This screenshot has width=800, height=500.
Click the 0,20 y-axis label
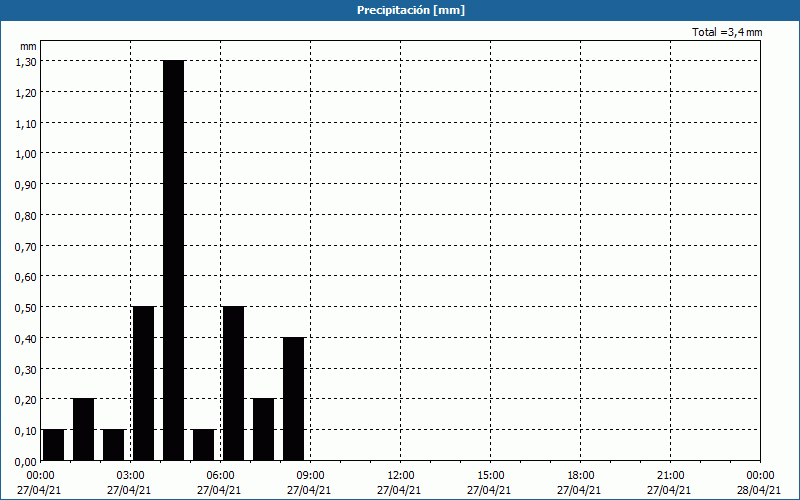click(x=25, y=399)
